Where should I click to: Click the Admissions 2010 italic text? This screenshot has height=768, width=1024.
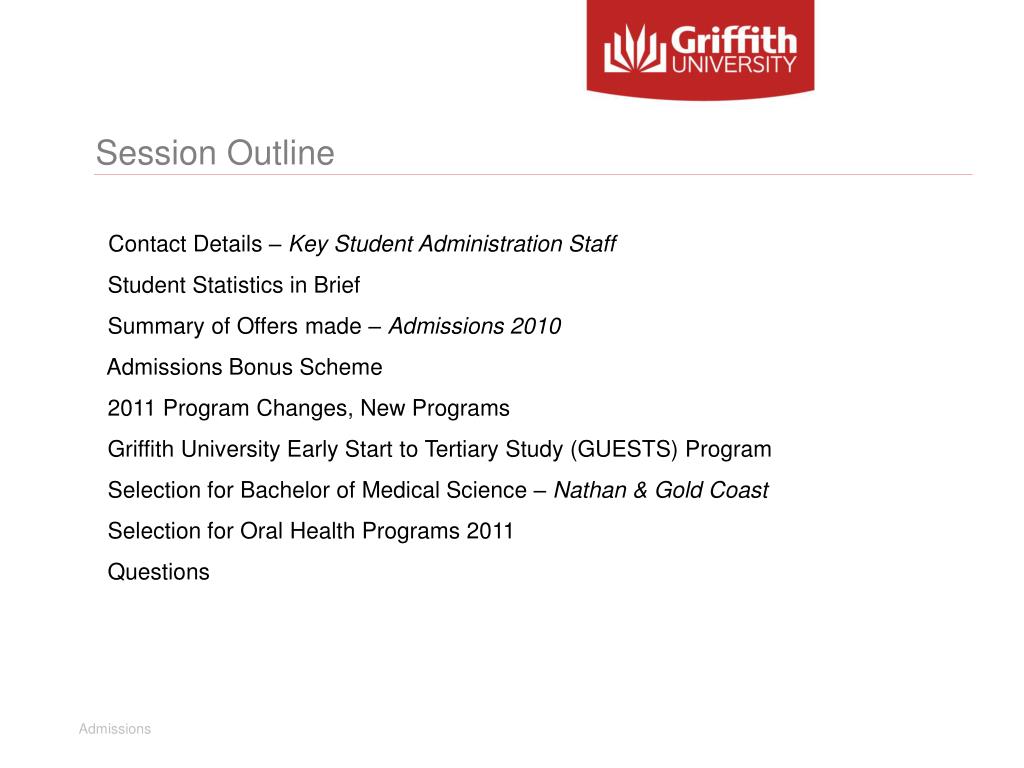coord(475,326)
